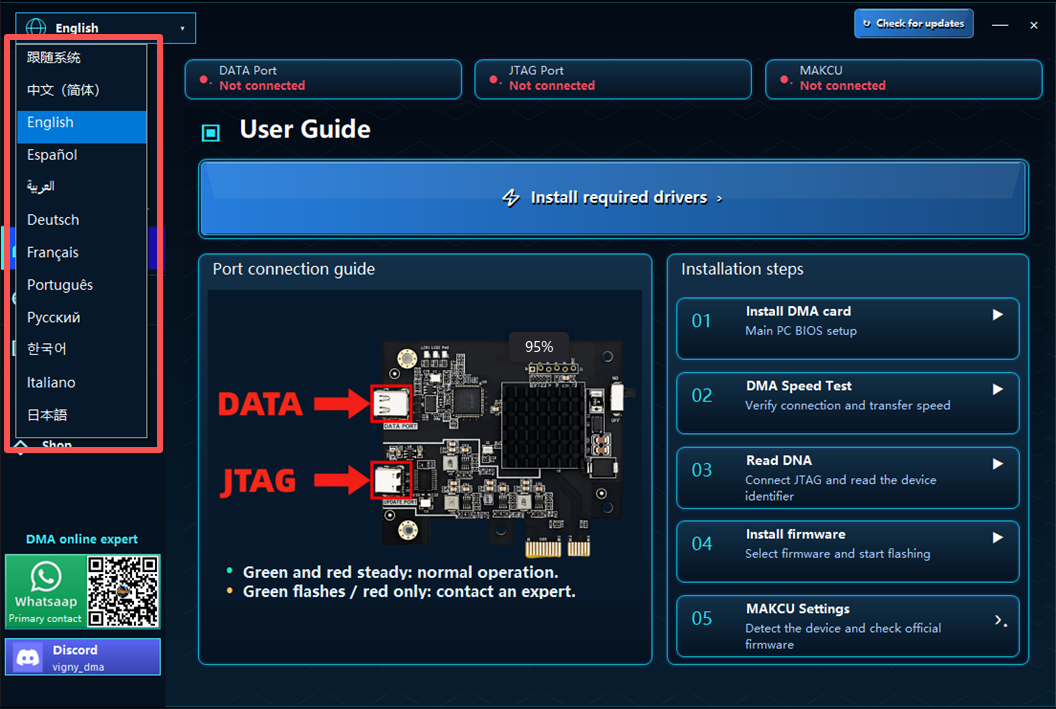Click play arrow on Install firmware

997,537
